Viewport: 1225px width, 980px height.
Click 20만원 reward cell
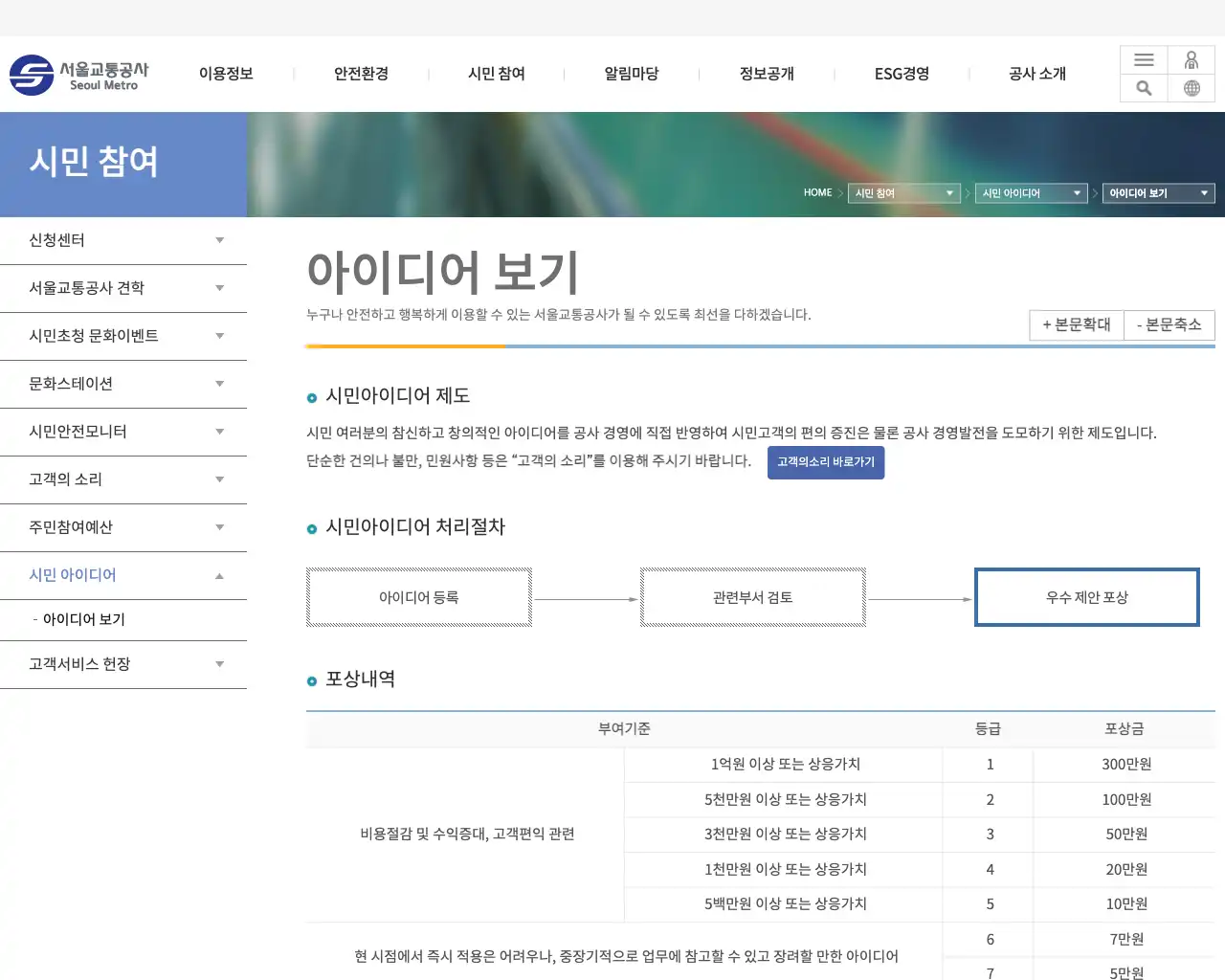[x=1125, y=870]
